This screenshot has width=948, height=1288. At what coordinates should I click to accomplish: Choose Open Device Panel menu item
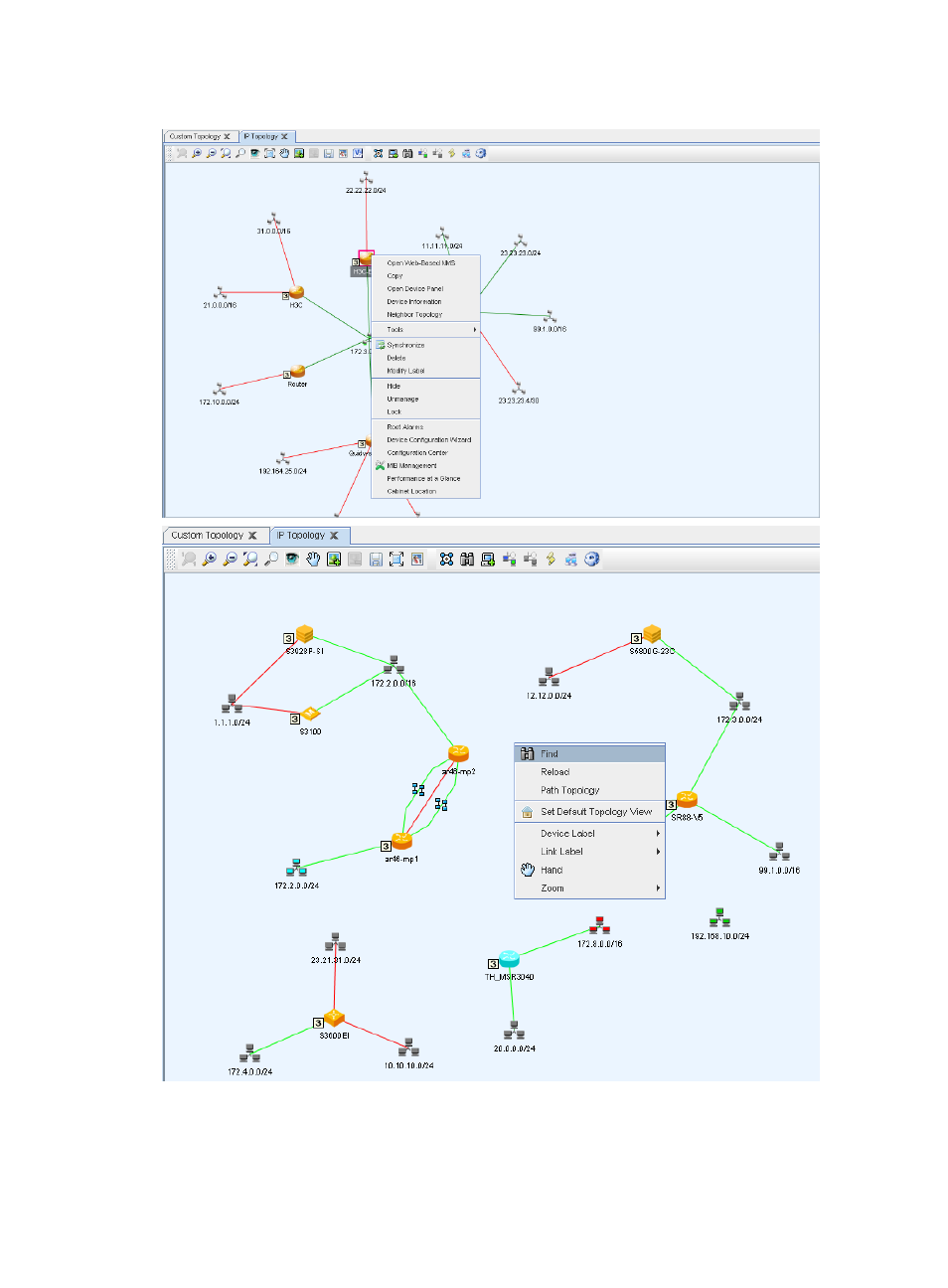click(x=426, y=289)
